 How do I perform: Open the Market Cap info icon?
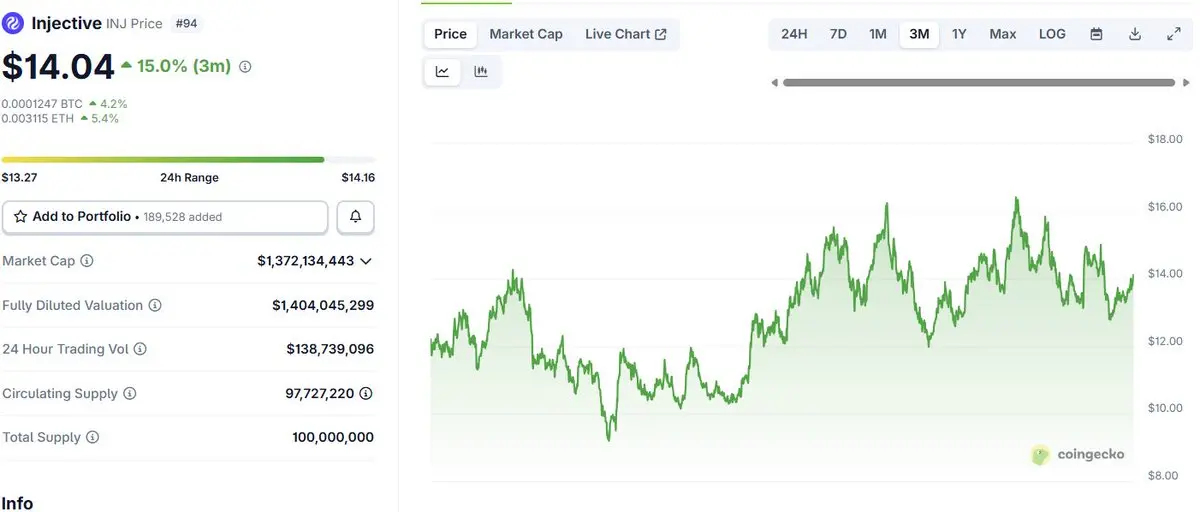point(87,261)
